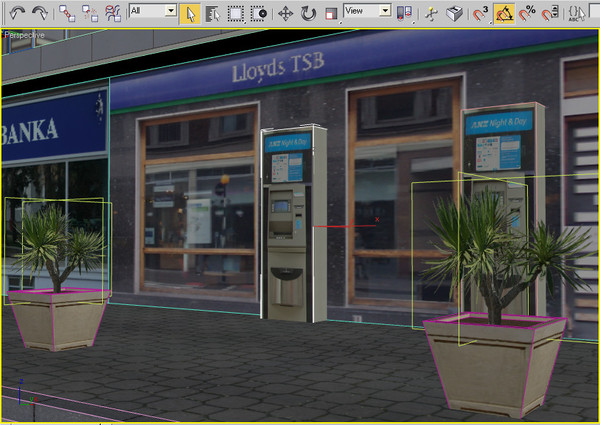Select the right planter pot object
Viewport: 600px width, 425px height.
coord(494,365)
